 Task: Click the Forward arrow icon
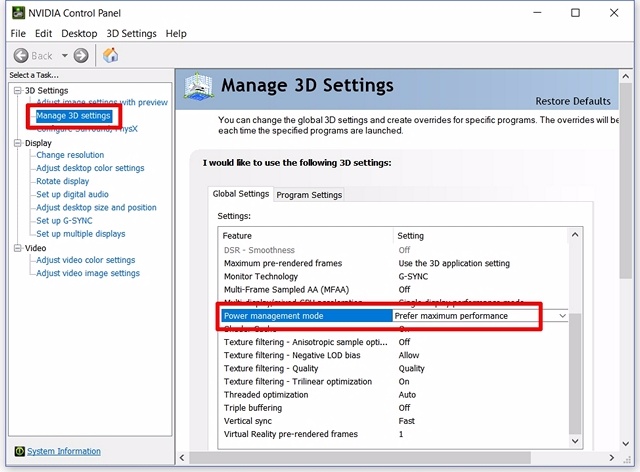(x=81, y=55)
